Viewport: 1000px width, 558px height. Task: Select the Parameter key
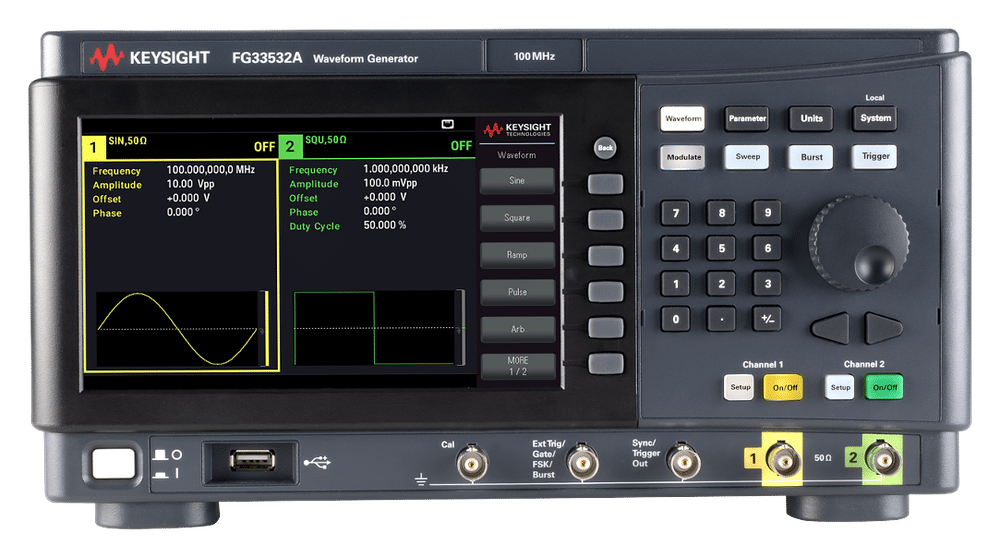(x=747, y=119)
